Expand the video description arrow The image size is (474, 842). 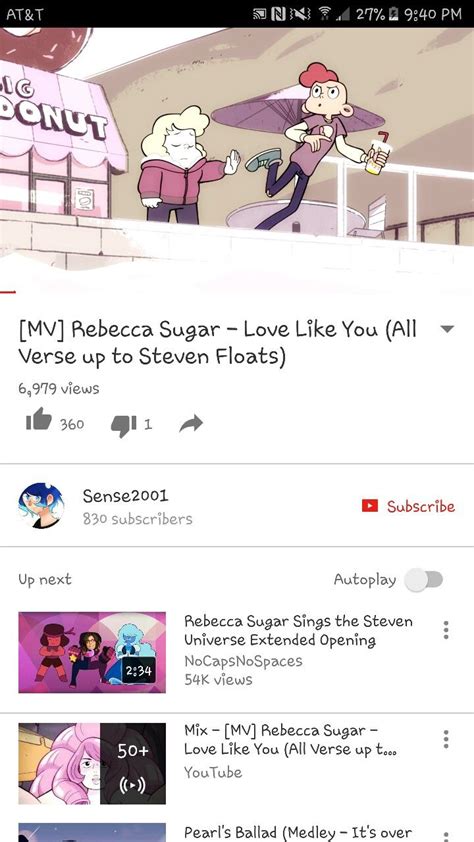coord(447,329)
